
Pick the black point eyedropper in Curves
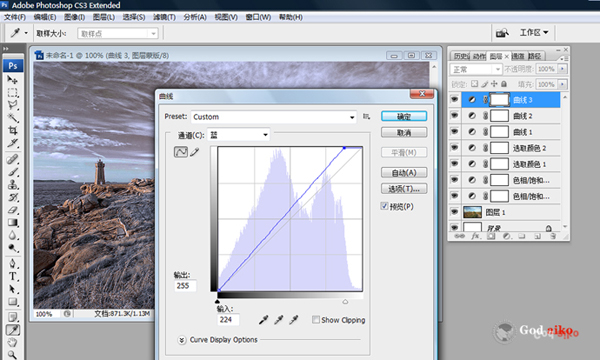coord(263,319)
